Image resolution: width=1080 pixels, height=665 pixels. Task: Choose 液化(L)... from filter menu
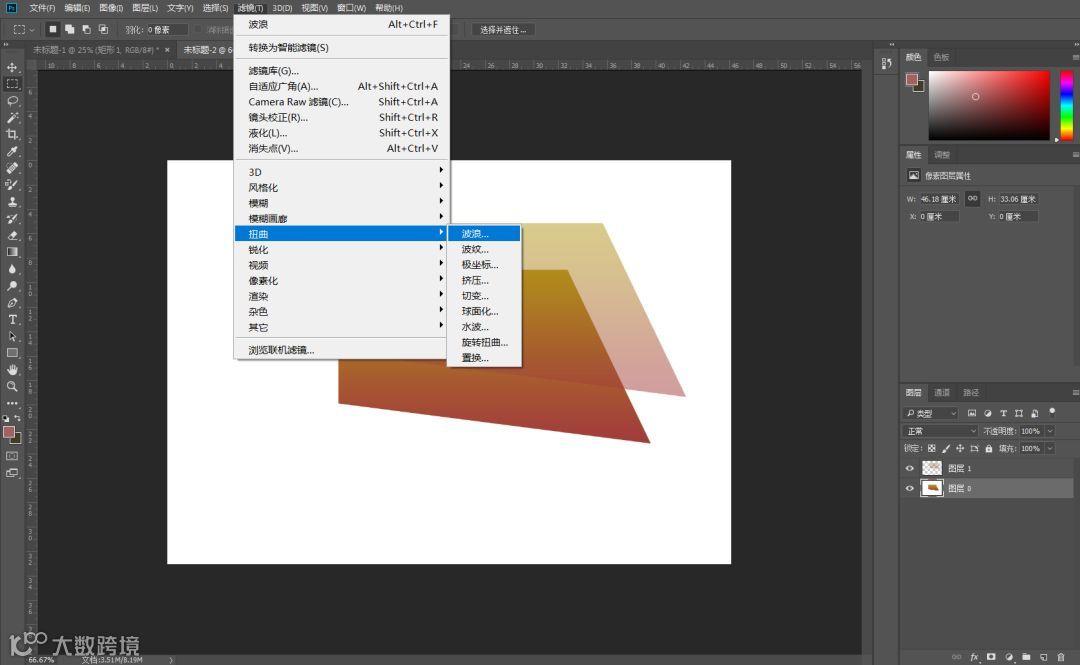click(342, 133)
